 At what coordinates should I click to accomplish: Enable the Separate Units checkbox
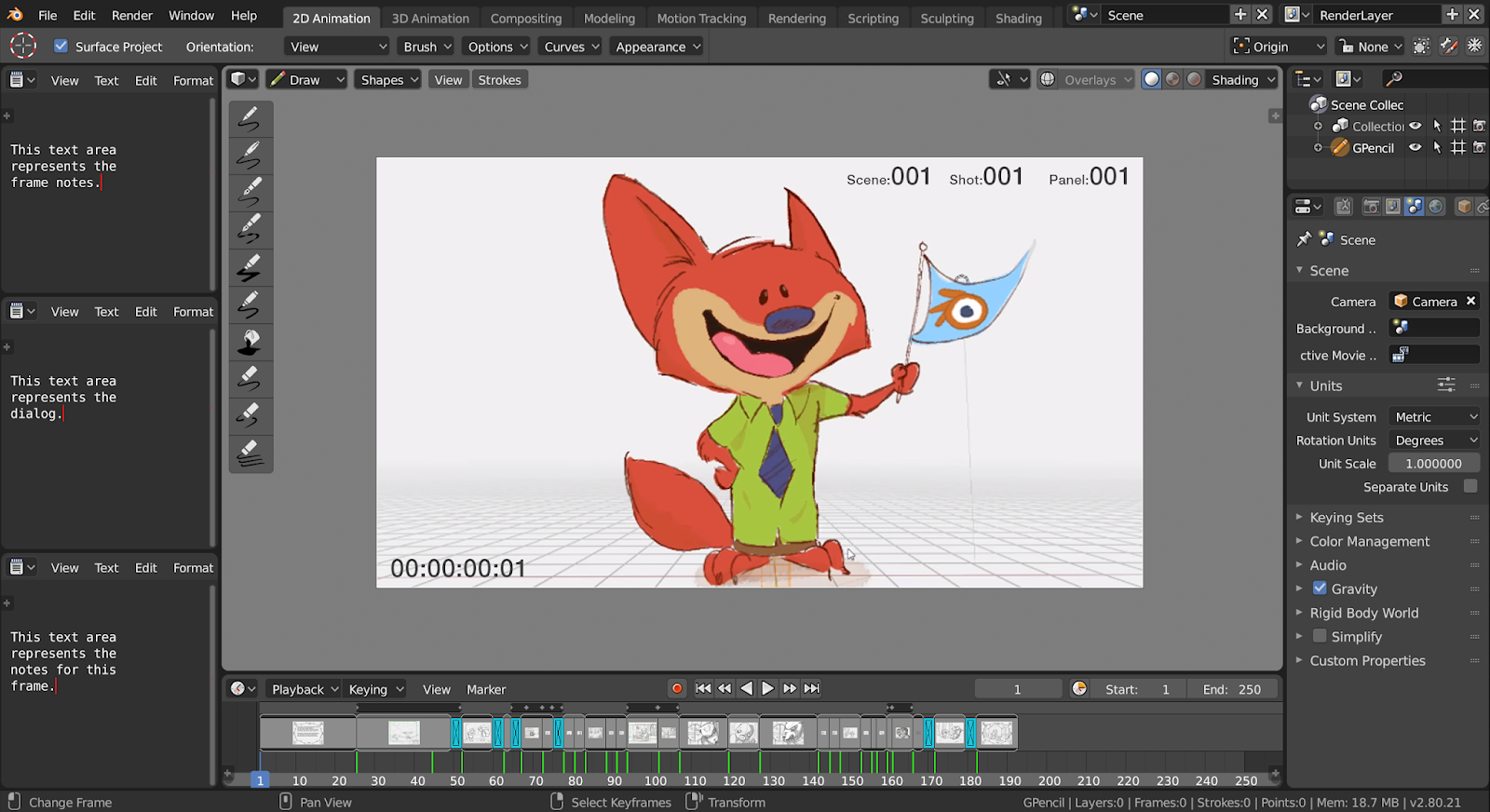(1470, 486)
